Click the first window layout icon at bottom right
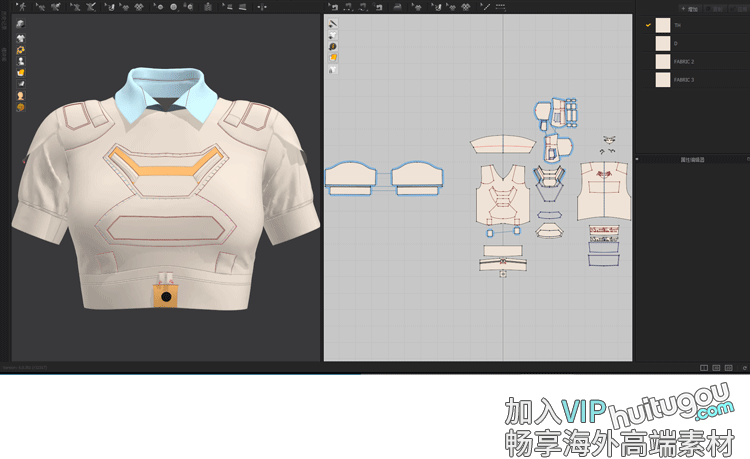Image resolution: width=750 pixels, height=459 pixels. pyautogui.click(x=704, y=368)
